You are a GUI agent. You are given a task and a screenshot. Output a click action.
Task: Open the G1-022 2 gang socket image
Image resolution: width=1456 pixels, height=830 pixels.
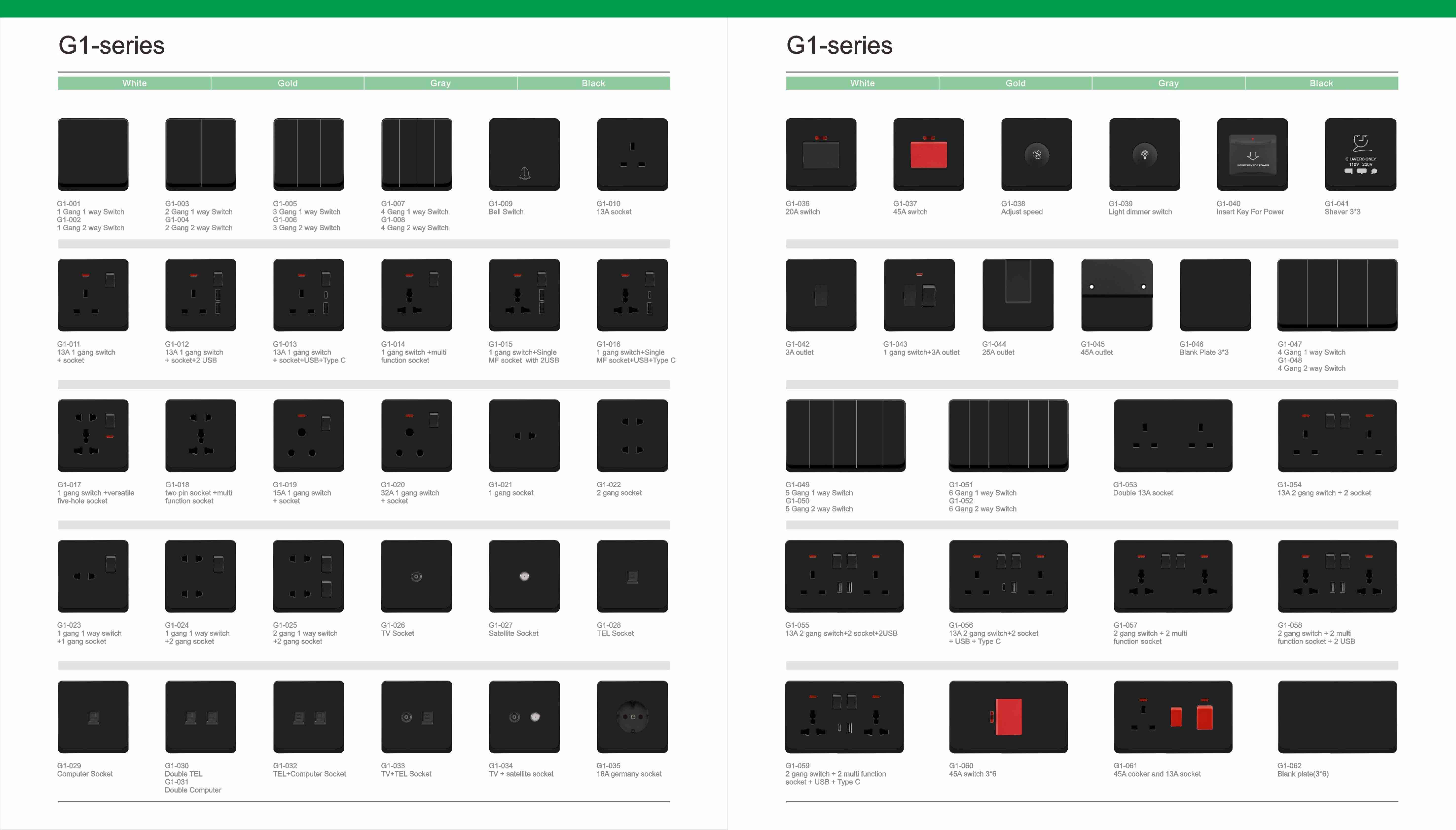(x=632, y=435)
